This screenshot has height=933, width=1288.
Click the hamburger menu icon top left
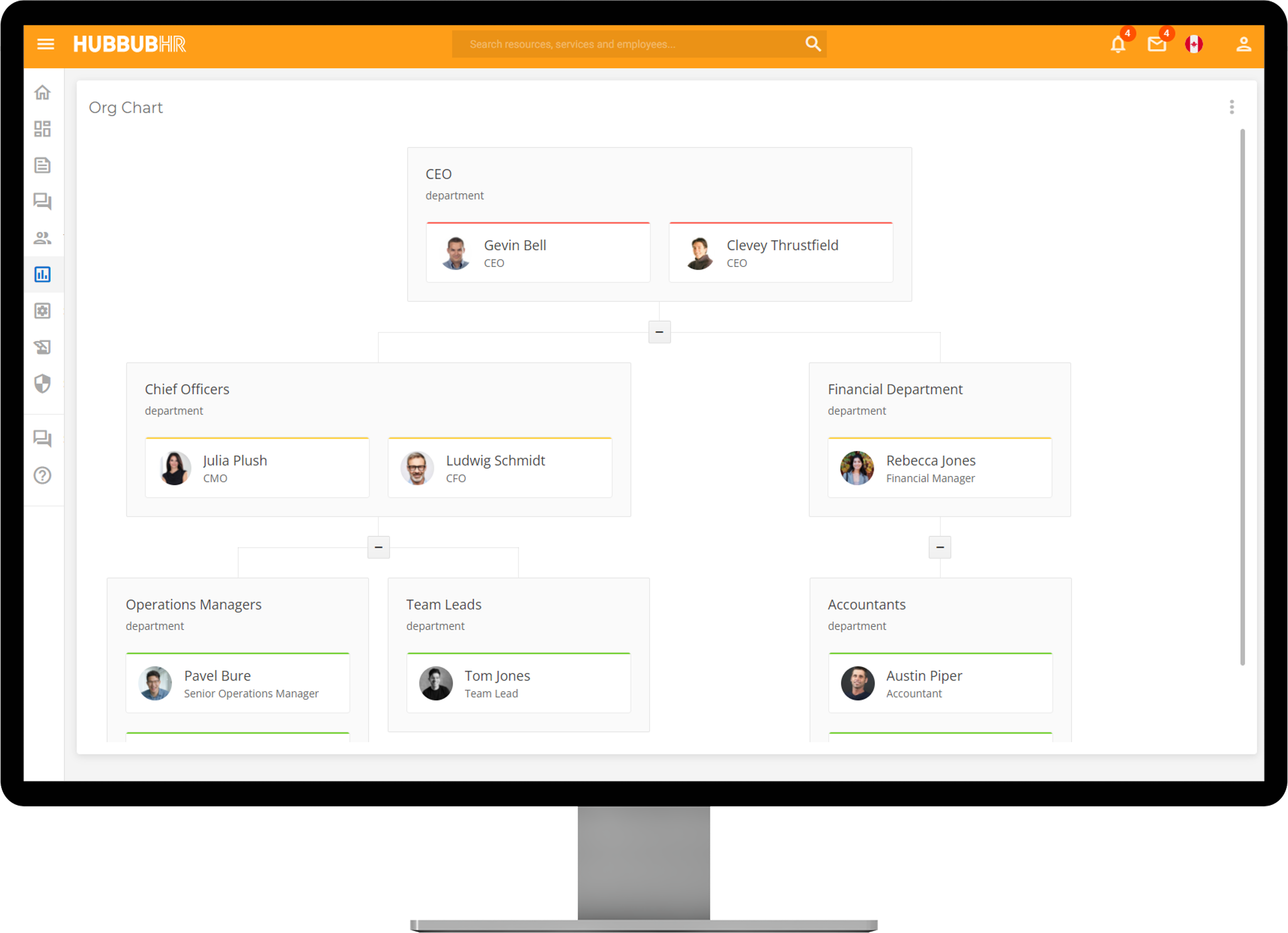[45, 44]
